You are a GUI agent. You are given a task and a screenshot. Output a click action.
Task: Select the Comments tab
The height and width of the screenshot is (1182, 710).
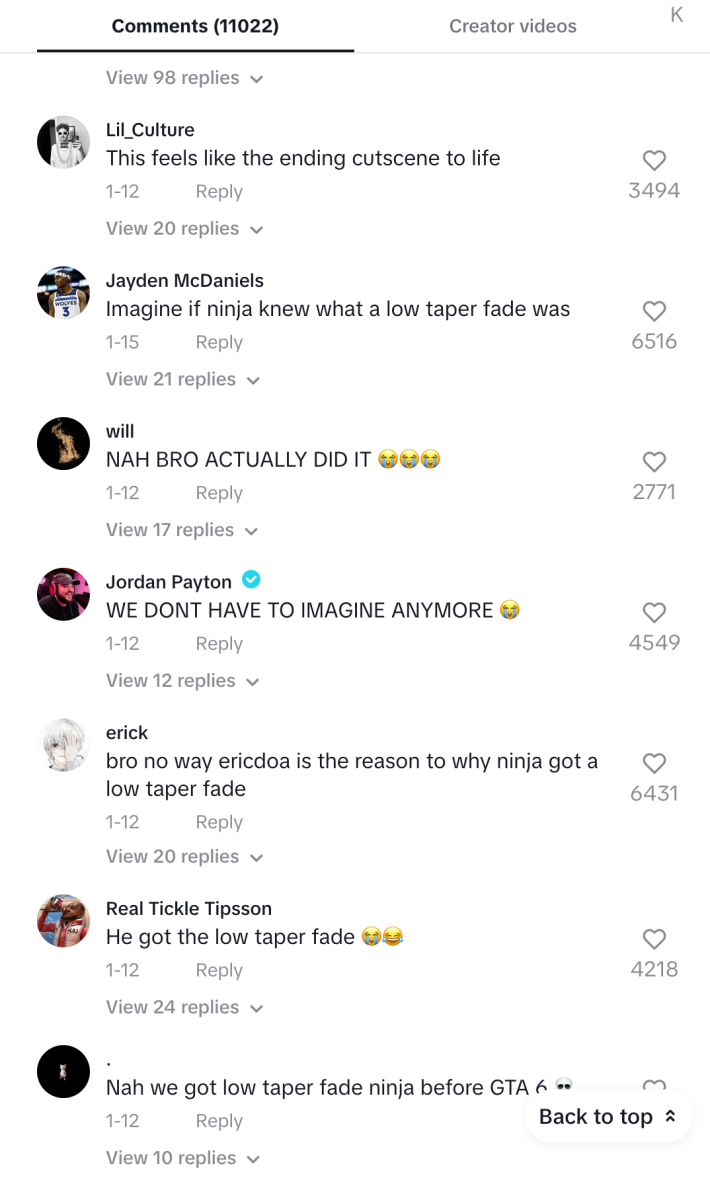[195, 26]
